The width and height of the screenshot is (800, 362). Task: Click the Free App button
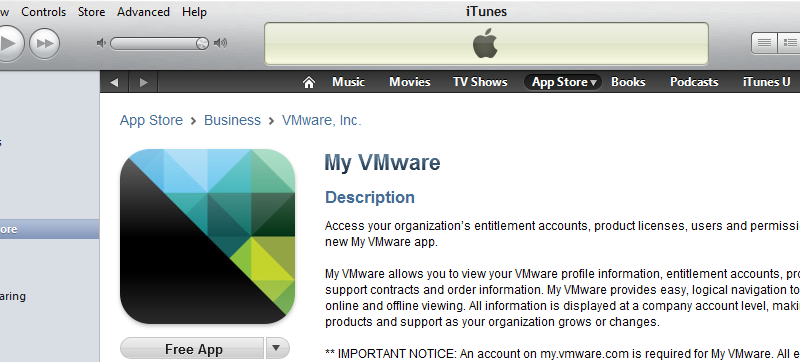point(192,349)
